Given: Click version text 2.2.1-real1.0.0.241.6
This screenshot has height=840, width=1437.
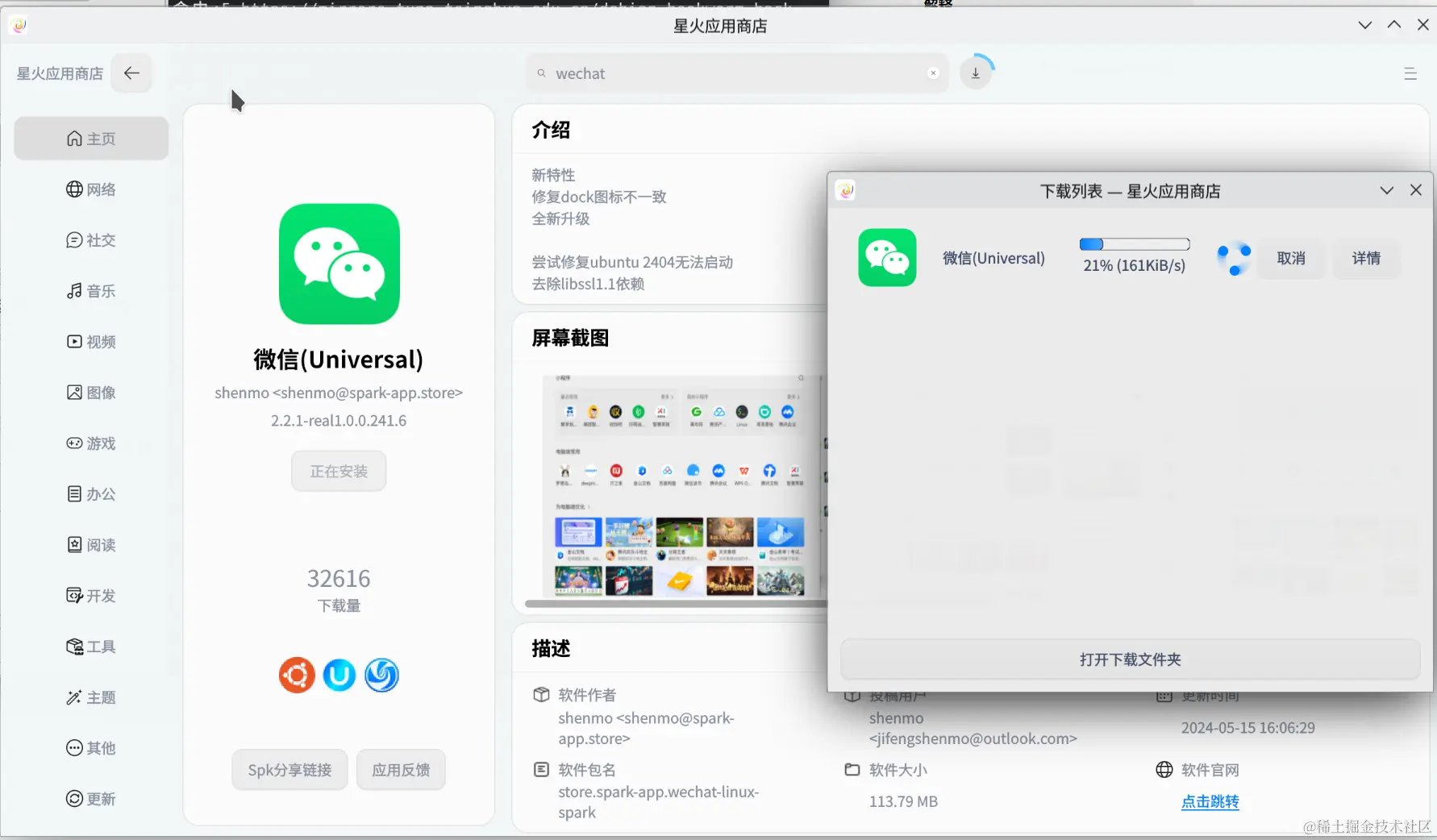Looking at the screenshot, I should [x=339, y=420].
